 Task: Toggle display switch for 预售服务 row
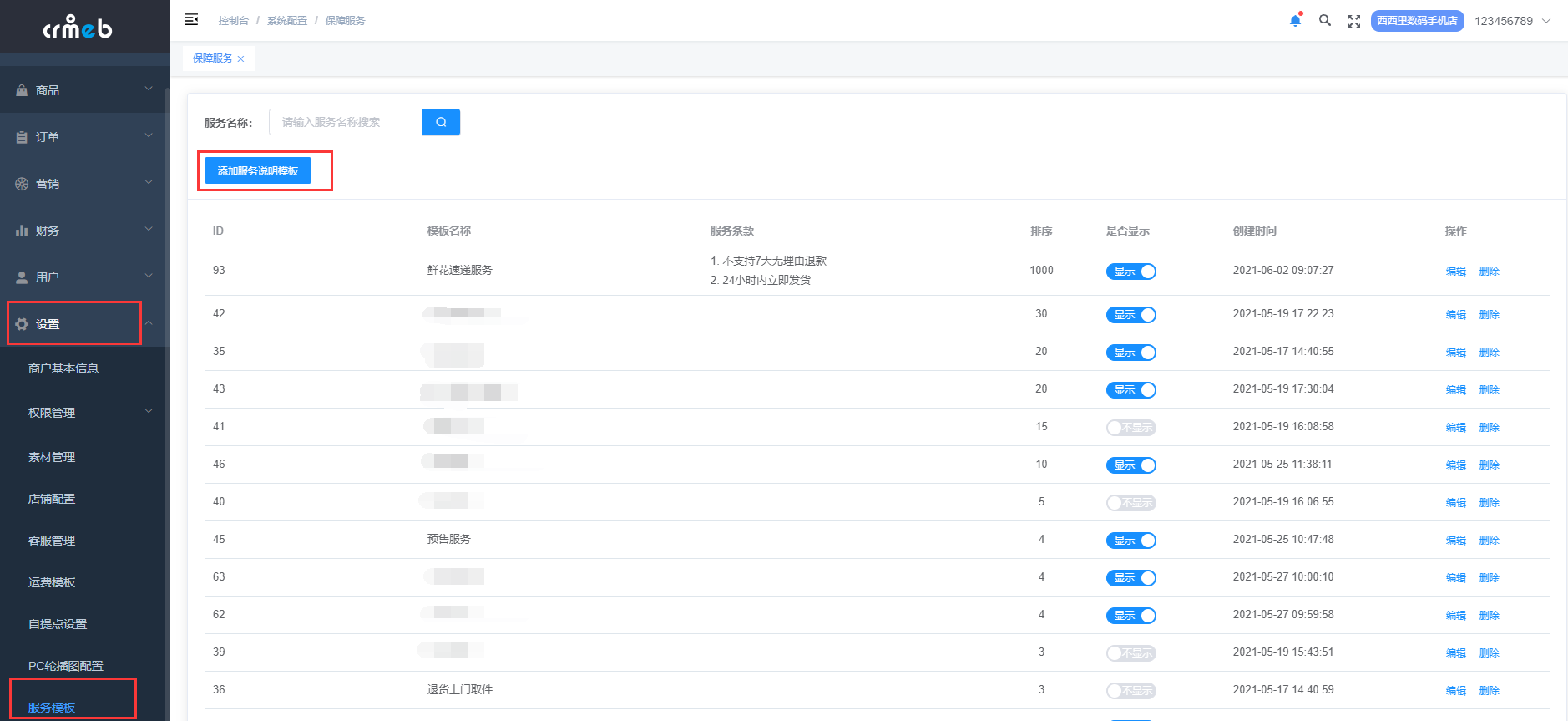pyautogui.click(x=1130, y=541)
